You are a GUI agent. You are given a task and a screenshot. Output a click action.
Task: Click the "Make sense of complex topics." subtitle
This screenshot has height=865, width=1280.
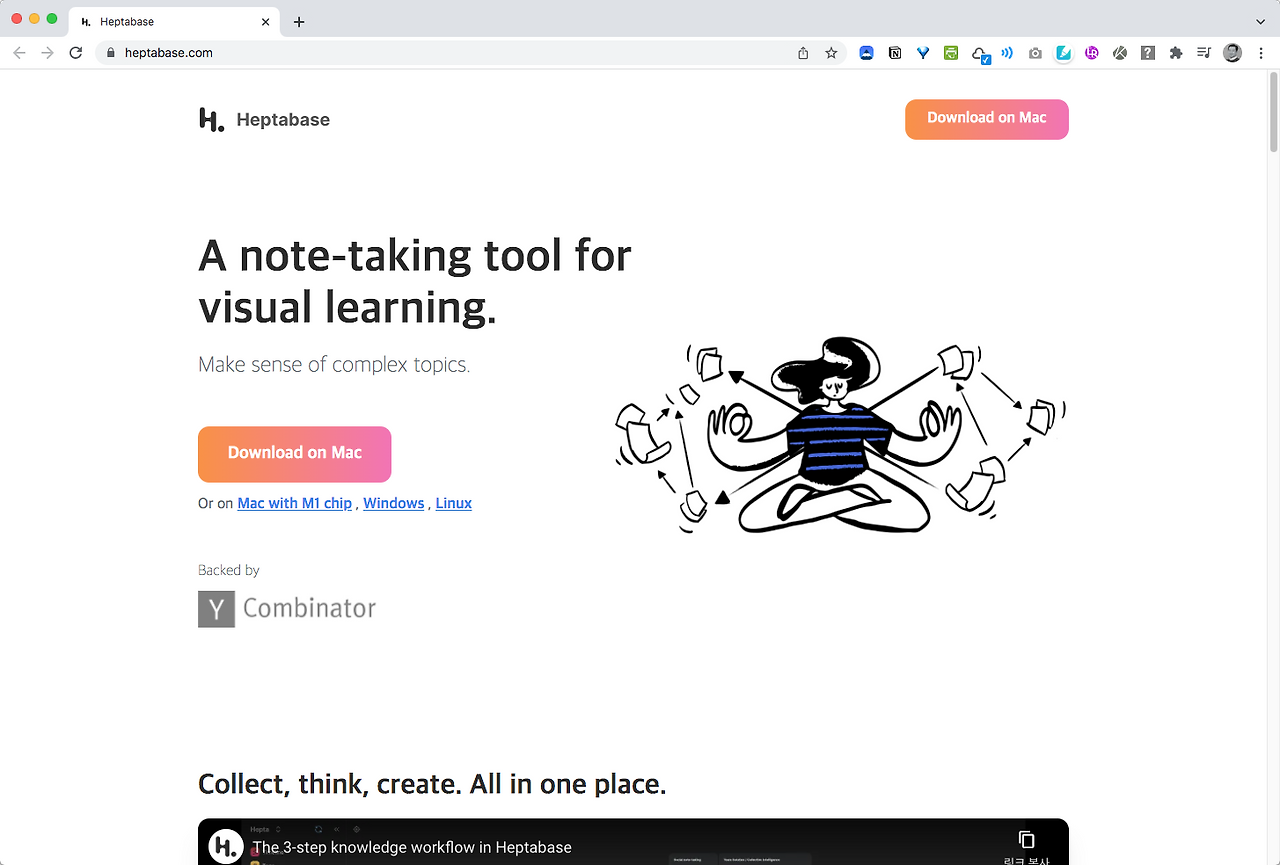click(x=334, y=365)
